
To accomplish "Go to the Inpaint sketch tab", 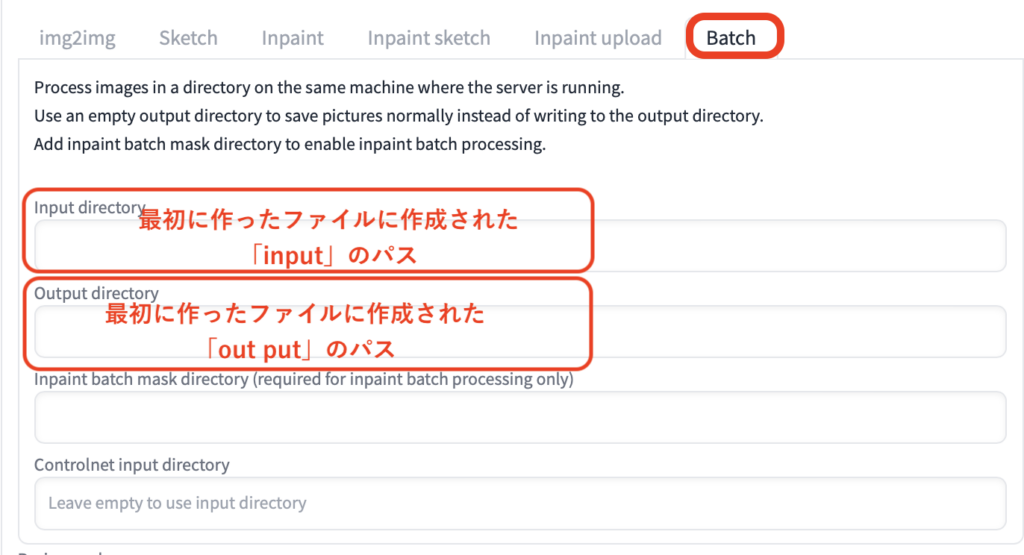I will 428,38.
